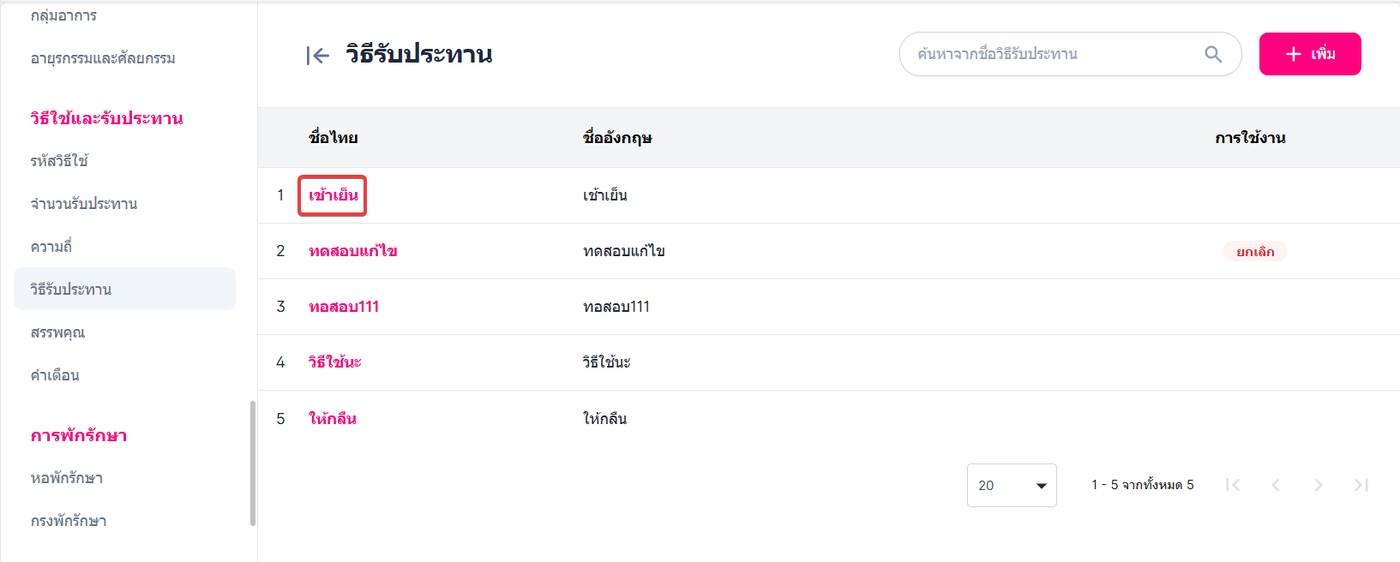
Task: Navigate to ความถี่ in the sidebar
Action: pyautogui.click(x=52, y=246)
